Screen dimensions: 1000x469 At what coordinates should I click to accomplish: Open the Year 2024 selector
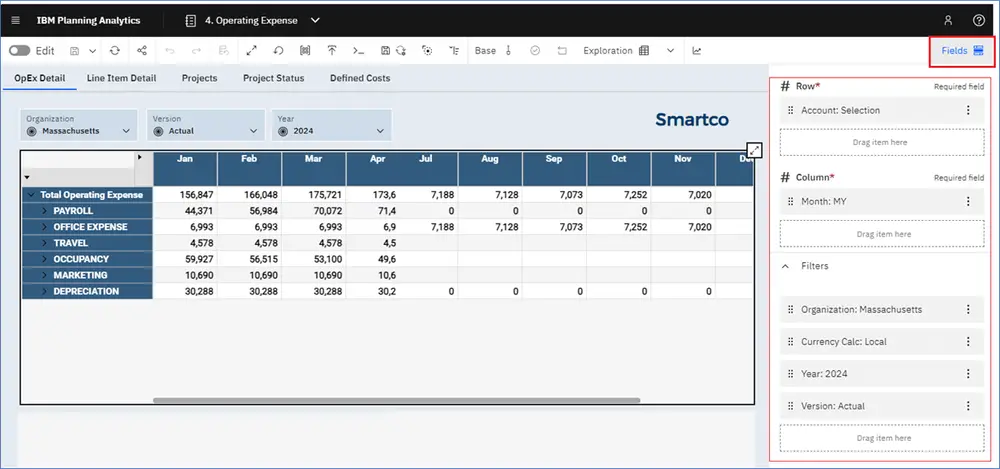coord(332,125)
